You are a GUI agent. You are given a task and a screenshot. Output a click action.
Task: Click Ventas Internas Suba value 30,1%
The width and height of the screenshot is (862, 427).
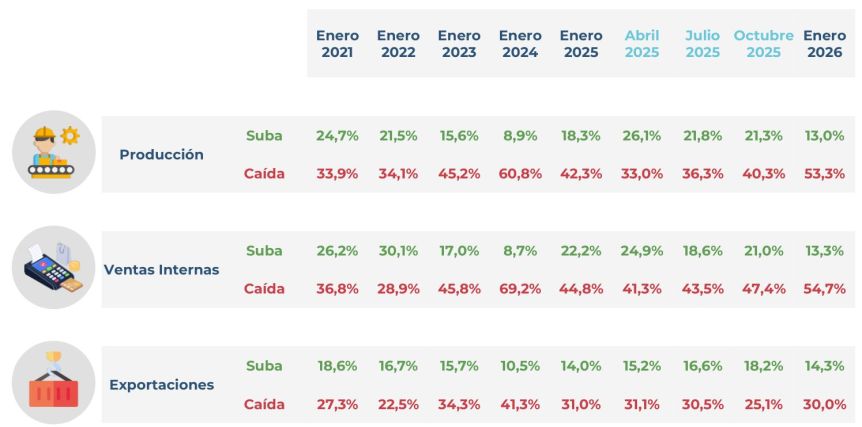[398, 251]
